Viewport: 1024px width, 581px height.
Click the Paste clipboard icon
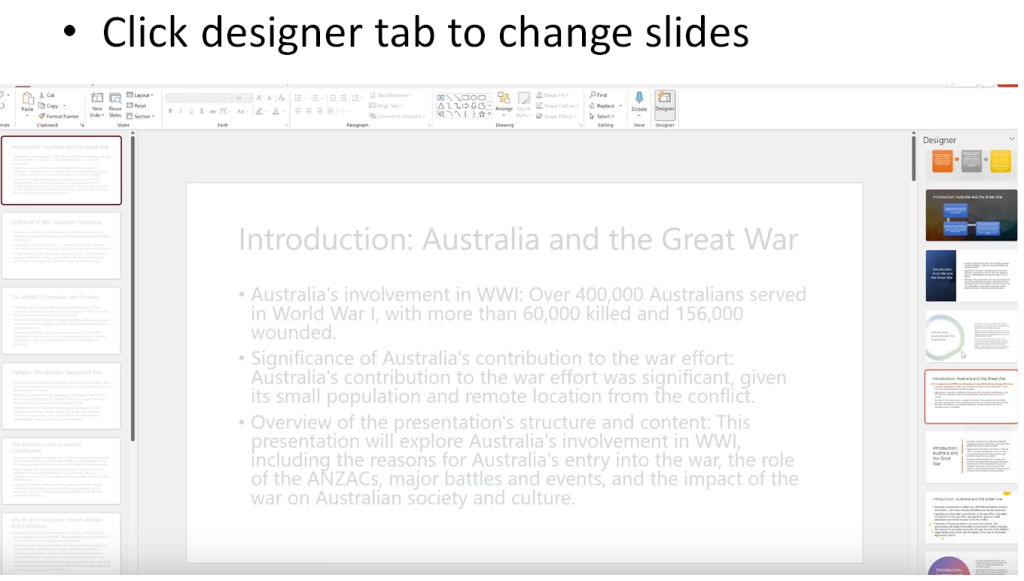point(27,99)
